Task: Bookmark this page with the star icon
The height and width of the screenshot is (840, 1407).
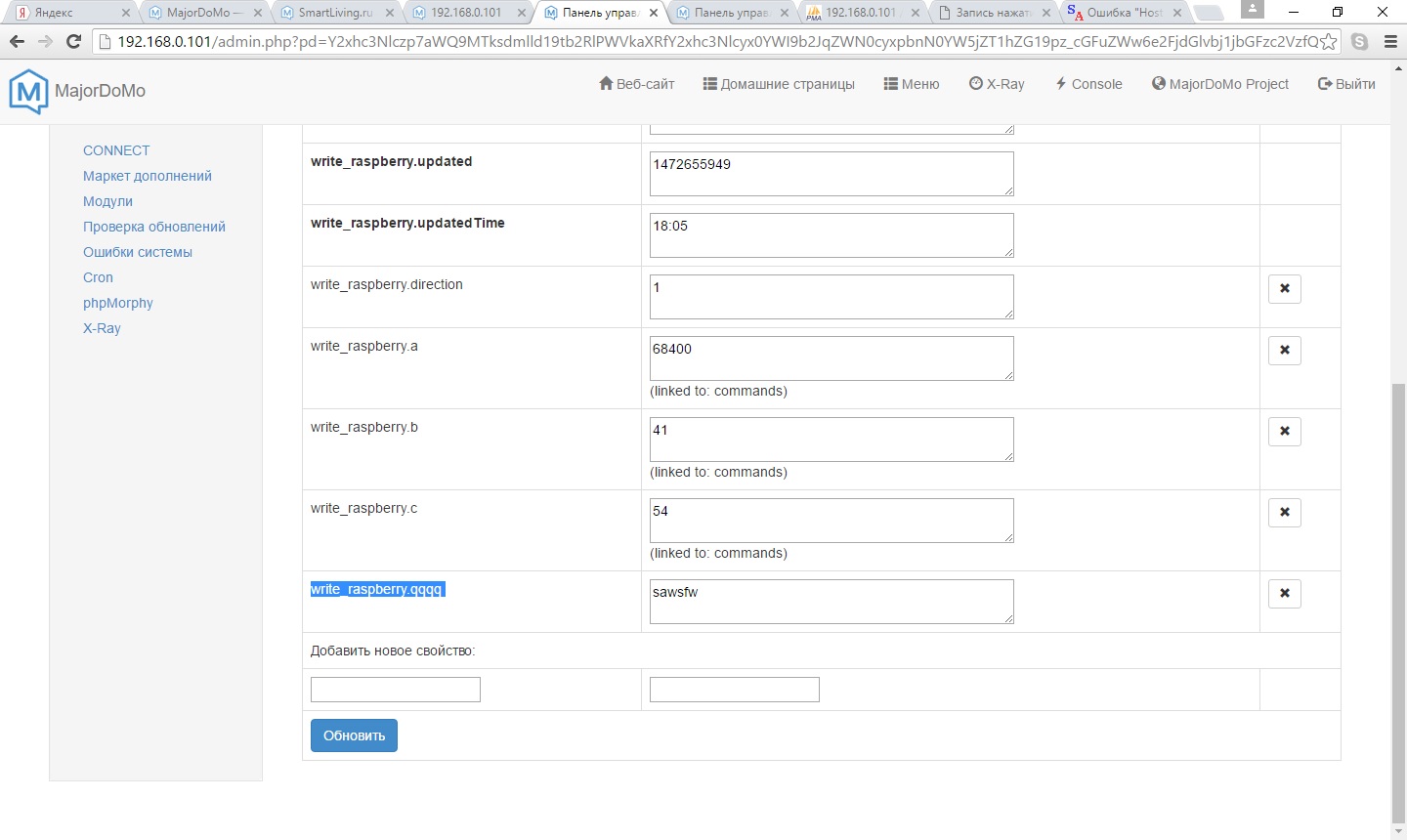Action: [x=1328, y=42]
